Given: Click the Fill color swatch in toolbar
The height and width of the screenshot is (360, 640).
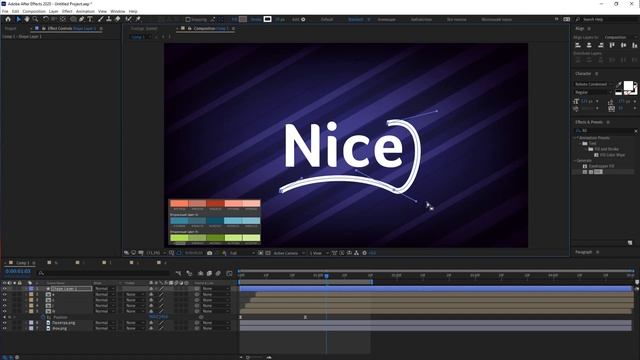Looking at the screenshot, I should point(243,19).
